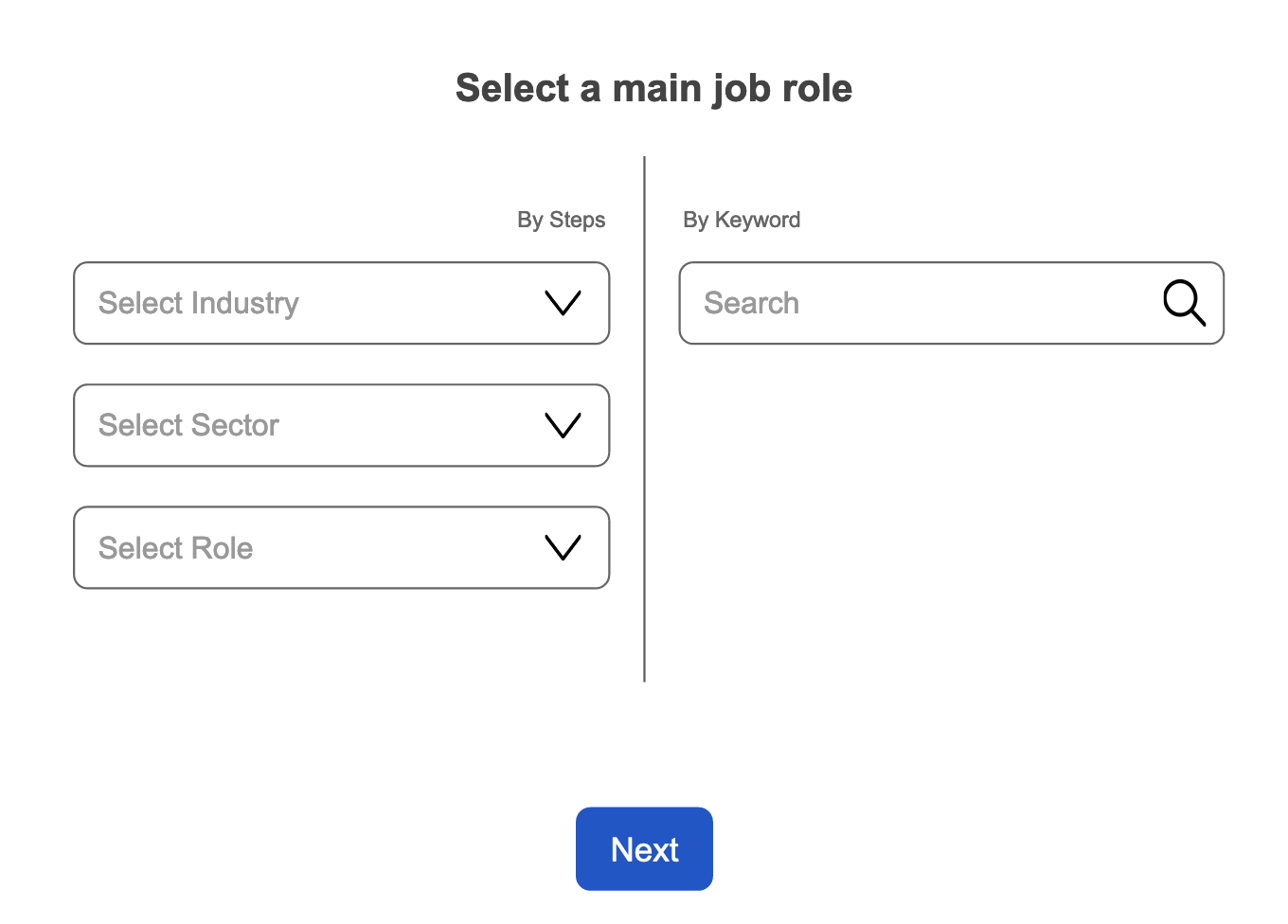Click the "Select a main job role" heading
The image size is (1288, 924).
tap(653, 88)
